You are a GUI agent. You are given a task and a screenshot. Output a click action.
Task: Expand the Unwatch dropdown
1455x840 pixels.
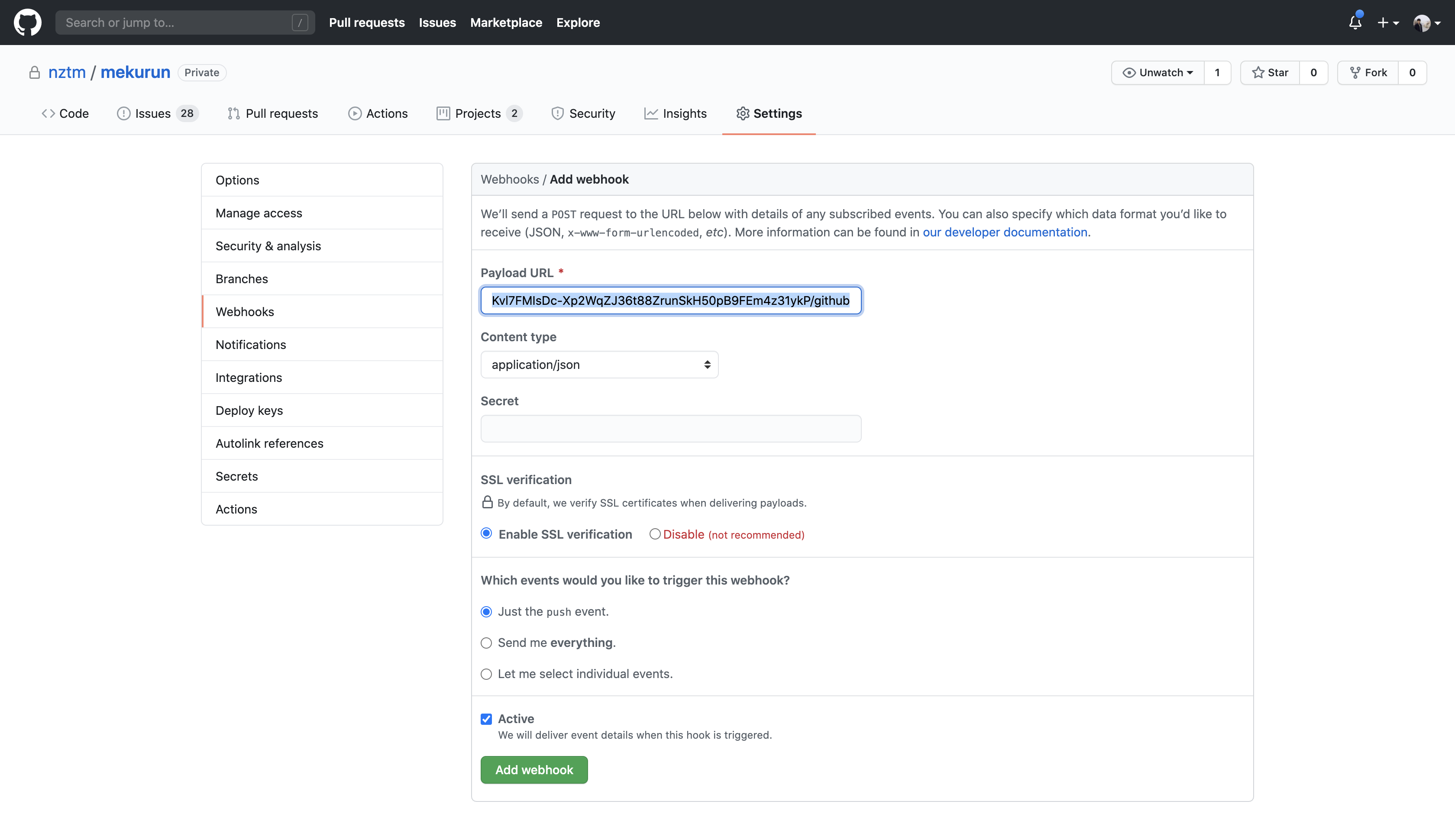[1158, 73]
